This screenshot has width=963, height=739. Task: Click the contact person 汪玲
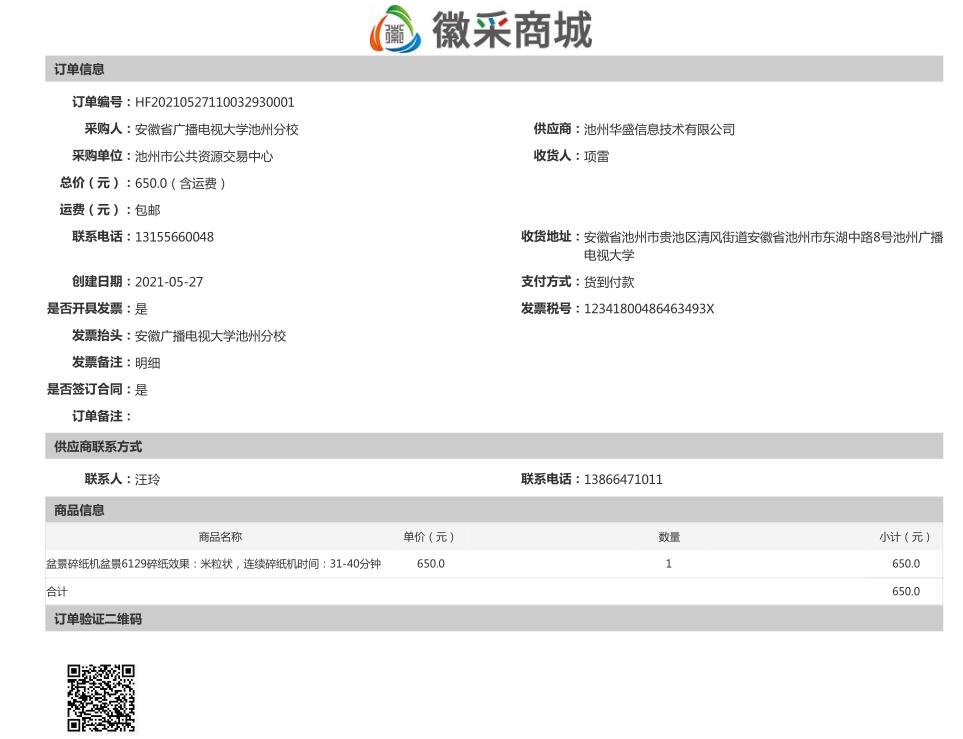click(x=148, y=479)
